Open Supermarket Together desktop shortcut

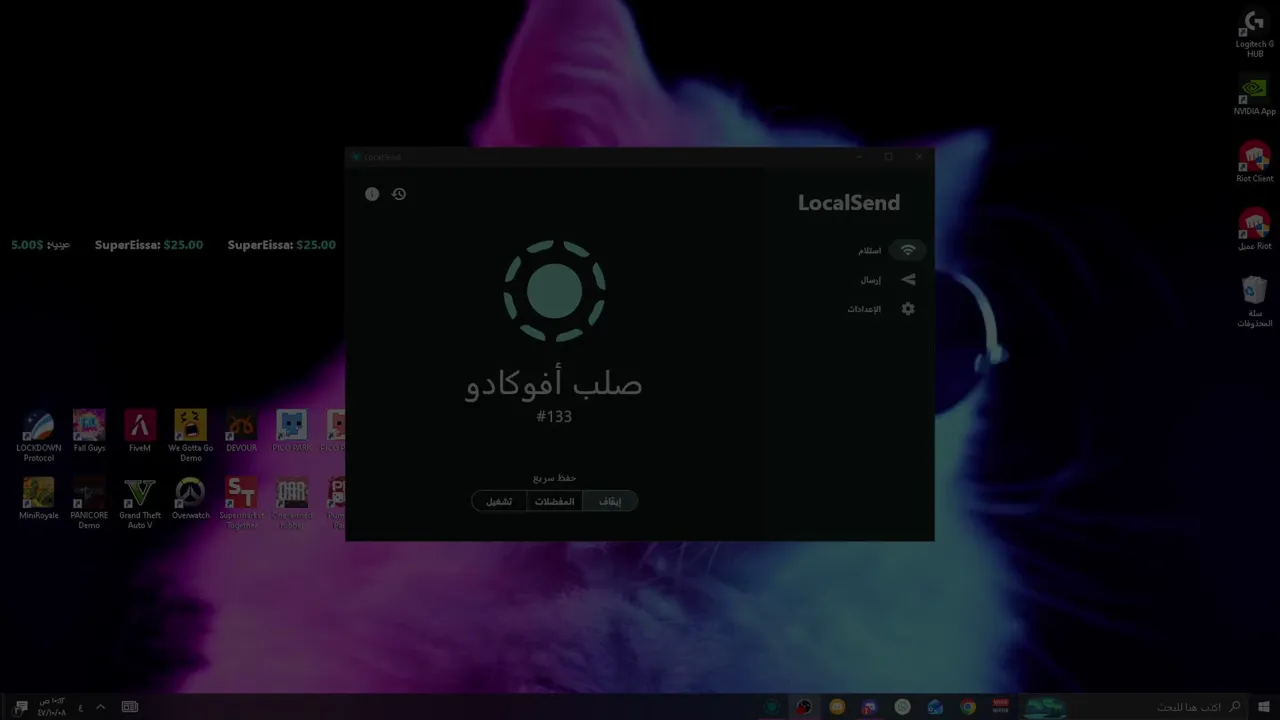(x=241, y=504)
